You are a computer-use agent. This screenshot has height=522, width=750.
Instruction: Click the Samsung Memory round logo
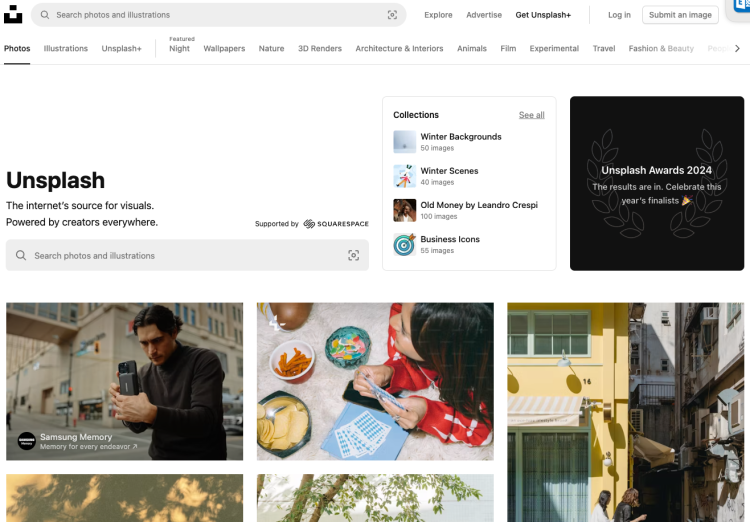point(27,441)
